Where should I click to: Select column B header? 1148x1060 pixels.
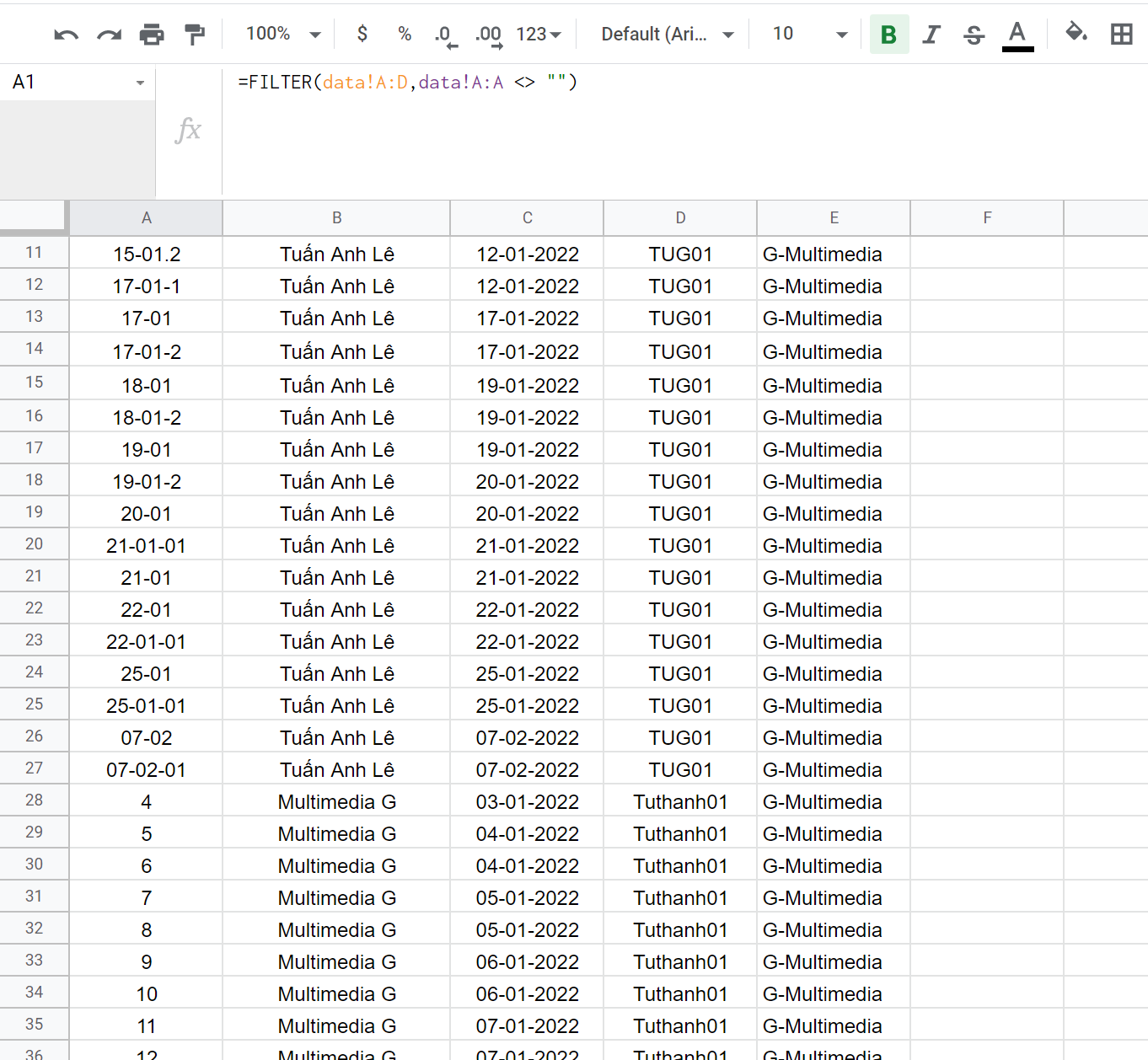coord(336,218)
